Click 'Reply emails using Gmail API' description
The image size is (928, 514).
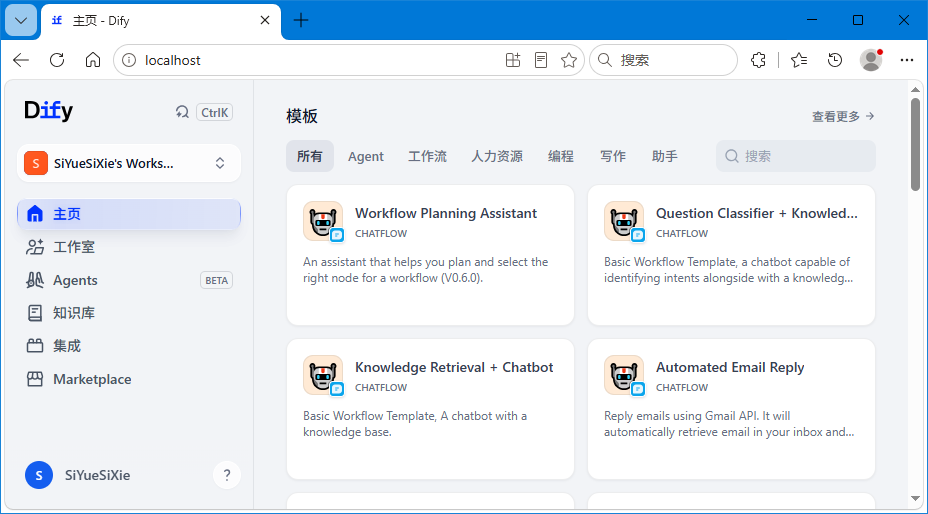[729, 424]
